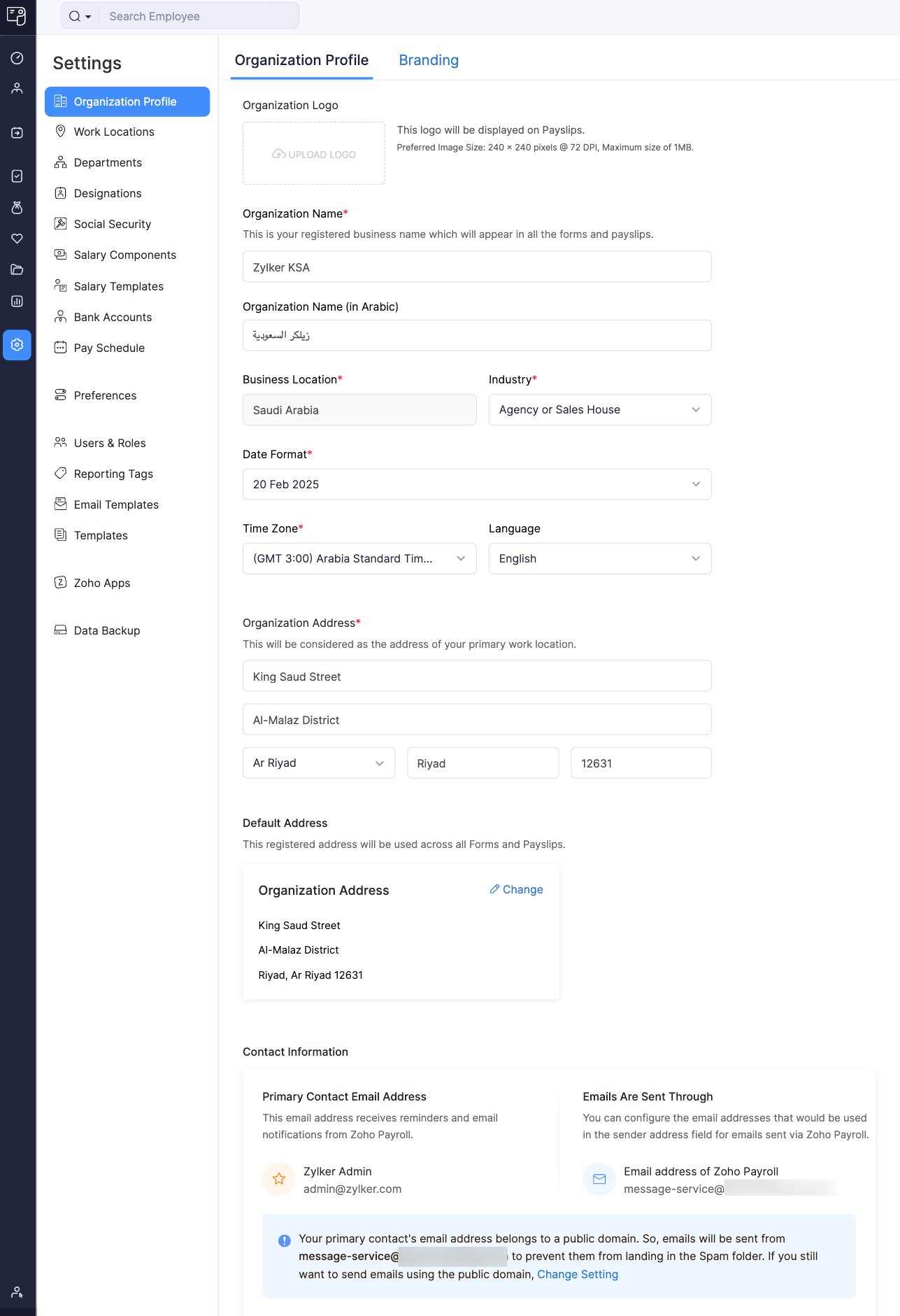
Task: Click the info icon in the blue notice
Action: point(285,1240)
